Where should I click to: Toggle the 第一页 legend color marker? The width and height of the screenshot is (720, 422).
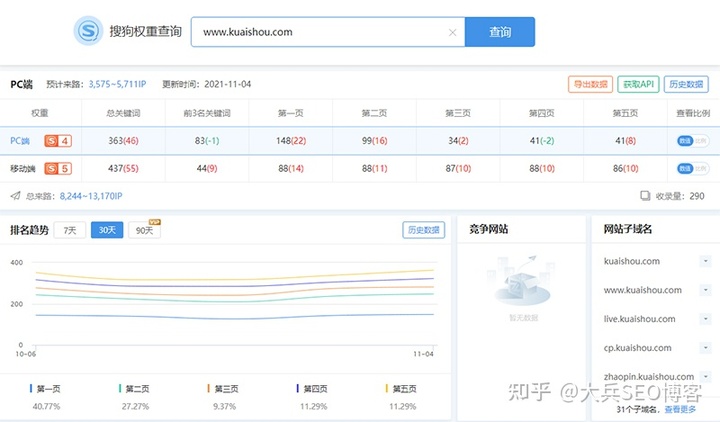pos(31,388)
